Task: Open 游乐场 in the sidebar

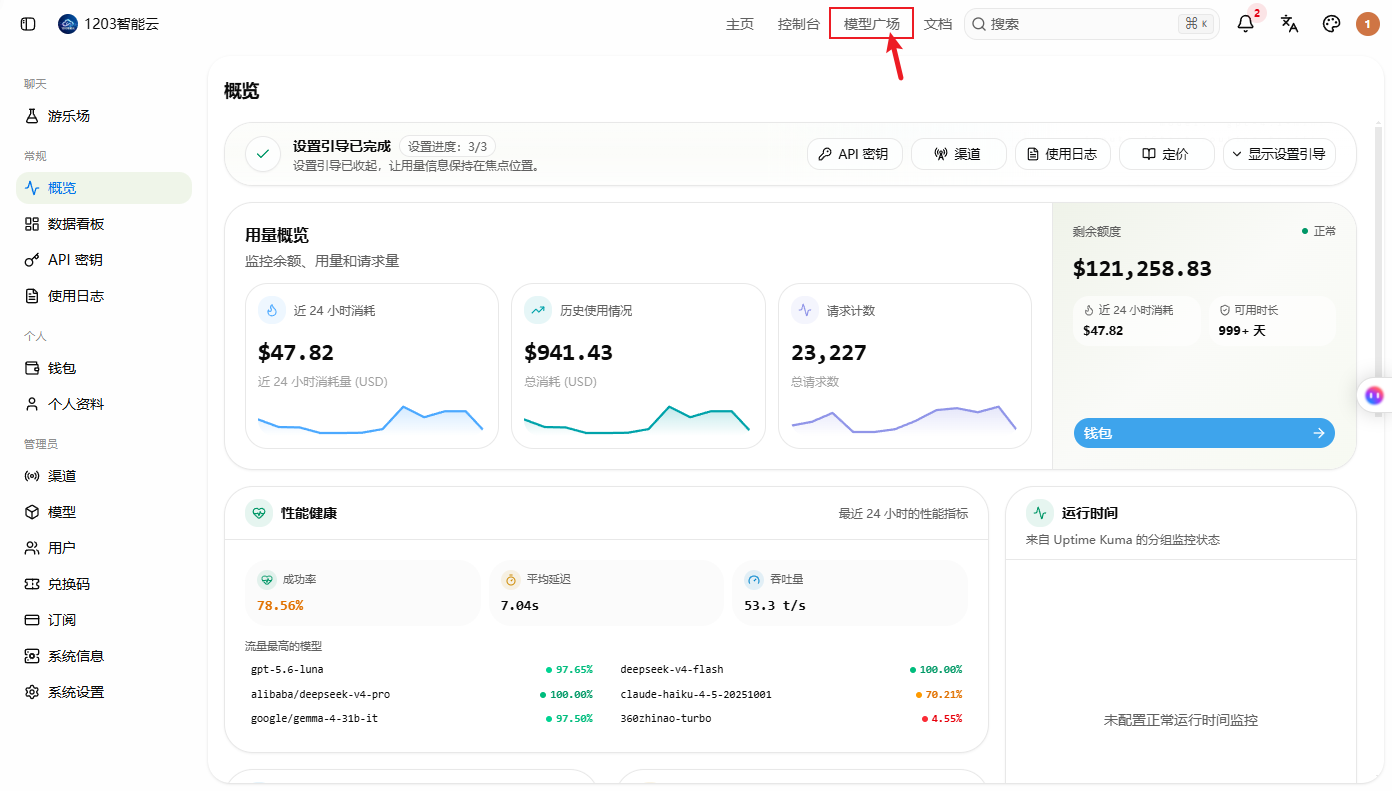Action: [x=104, y=116]
